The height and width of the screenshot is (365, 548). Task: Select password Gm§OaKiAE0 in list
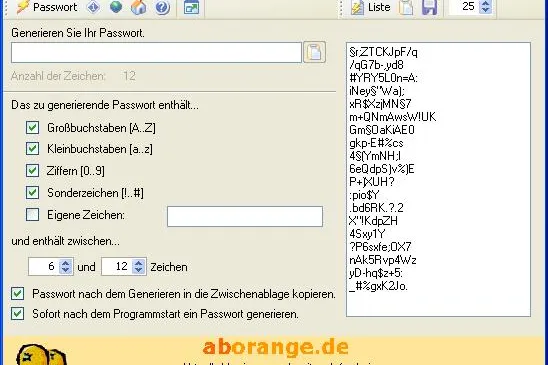(382, 130)
